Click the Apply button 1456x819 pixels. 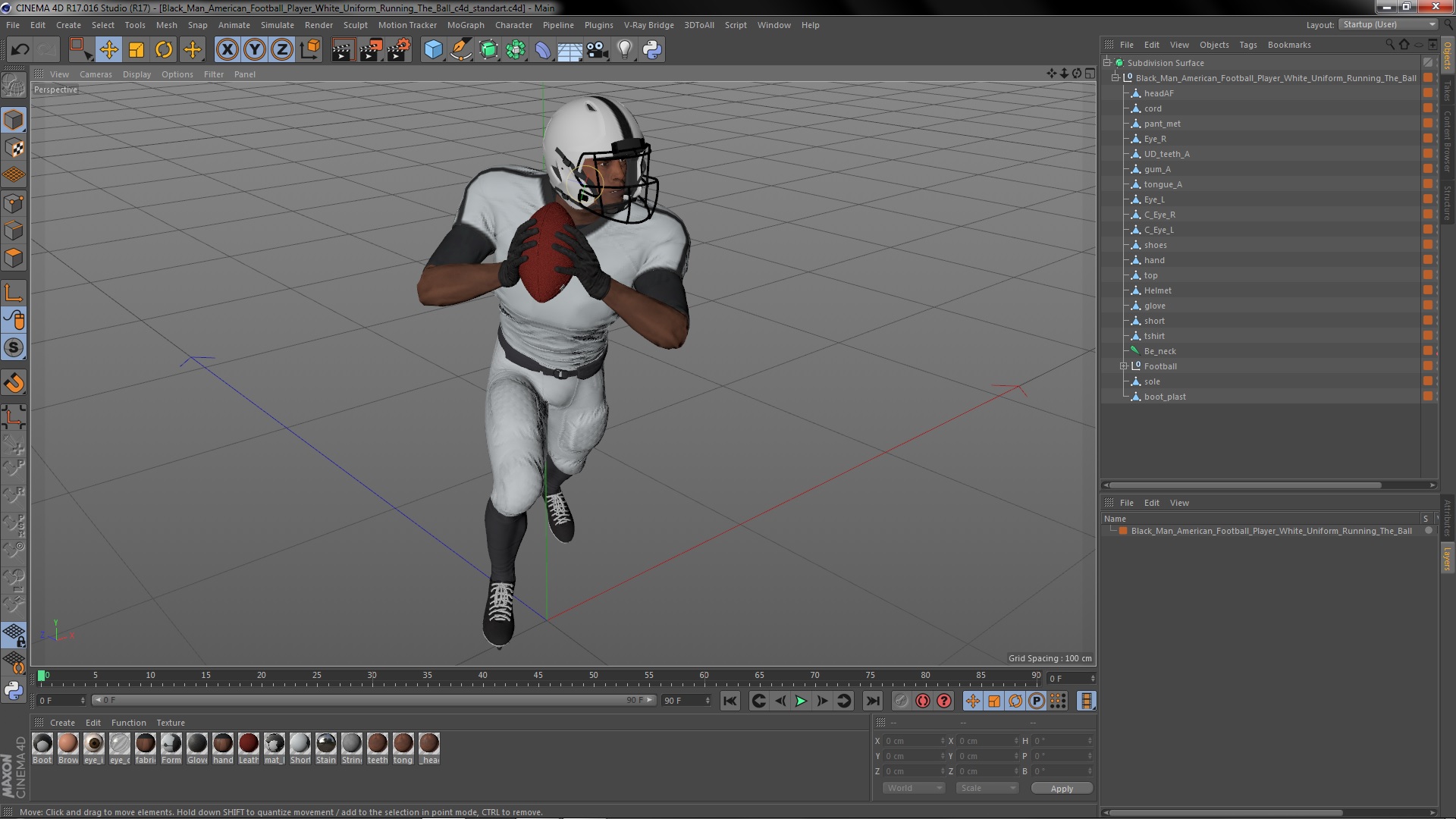pos(1062,789)
